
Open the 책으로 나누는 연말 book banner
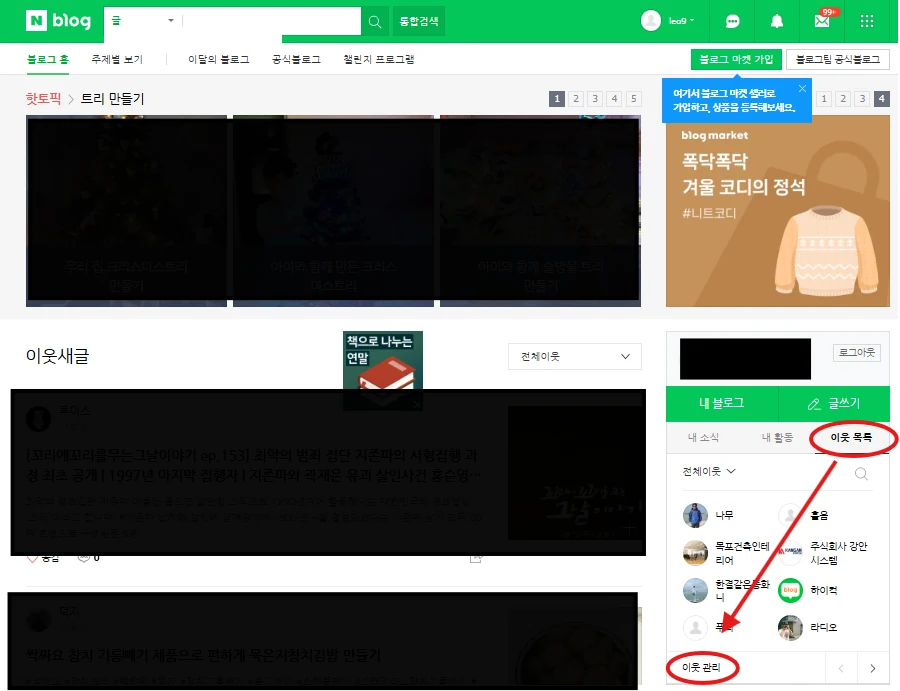383,370
